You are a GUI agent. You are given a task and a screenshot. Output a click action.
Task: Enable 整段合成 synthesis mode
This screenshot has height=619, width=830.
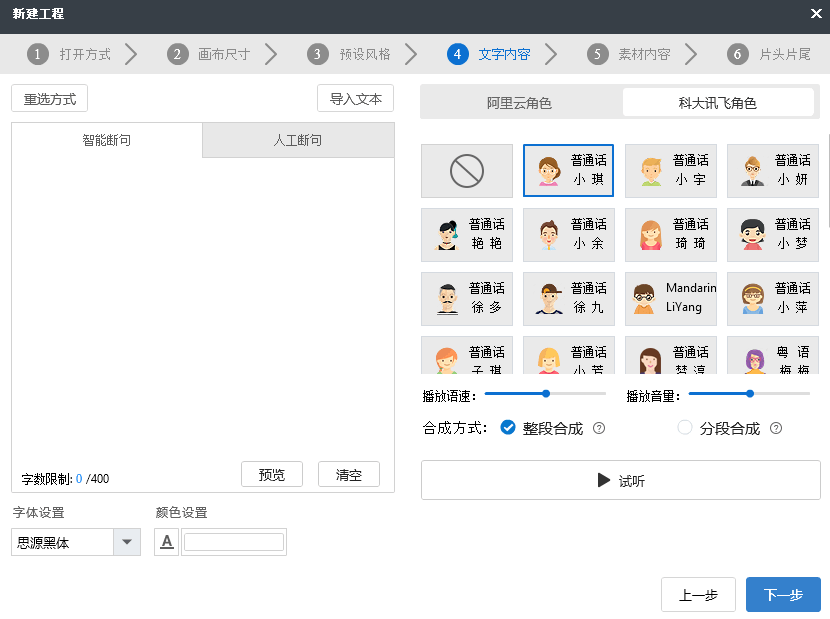(x=508, y=427)
